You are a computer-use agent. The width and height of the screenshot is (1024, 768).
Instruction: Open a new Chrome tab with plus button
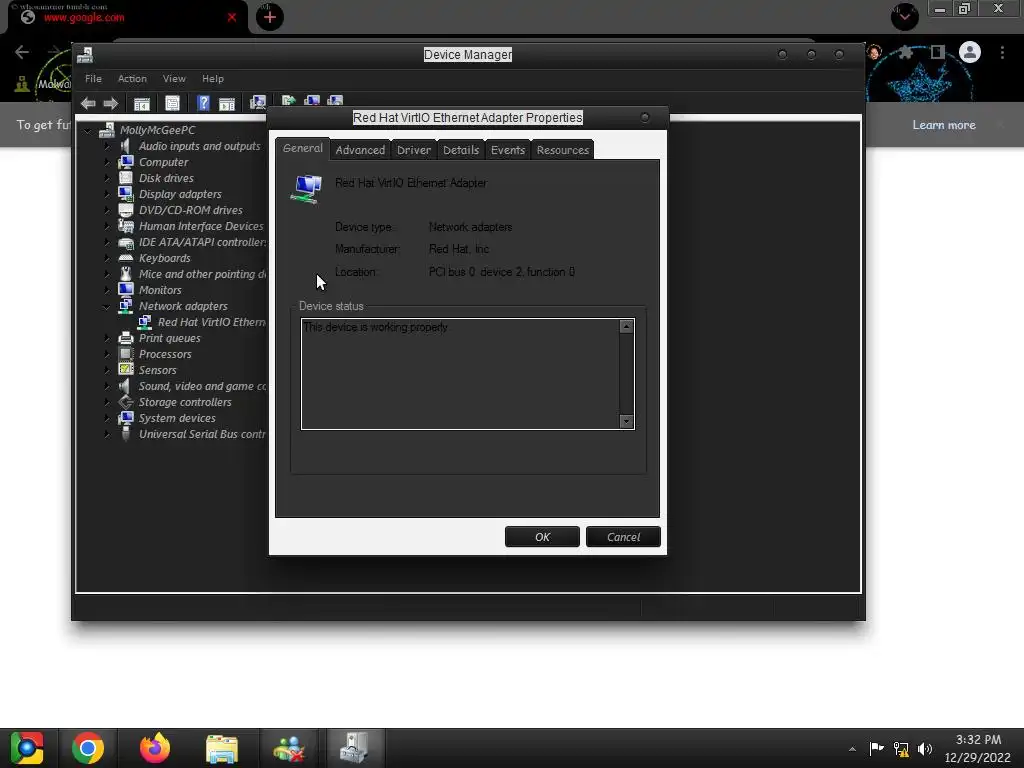click(270, 17)
